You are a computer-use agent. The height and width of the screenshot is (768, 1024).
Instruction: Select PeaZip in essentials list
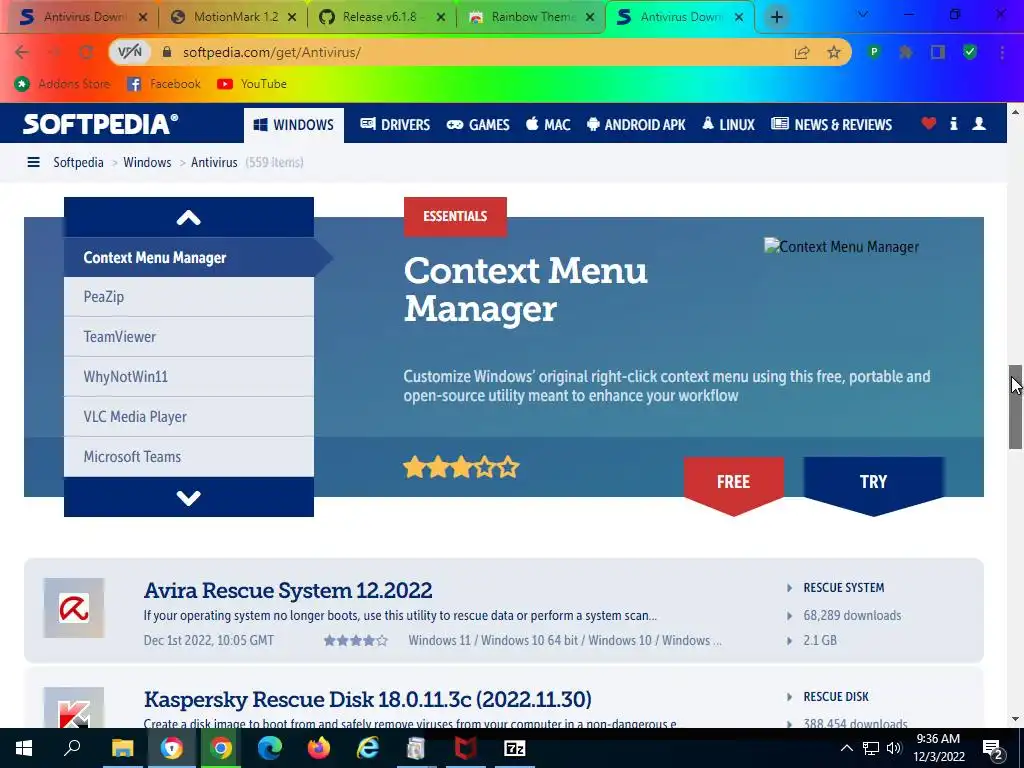pos(189,297)
